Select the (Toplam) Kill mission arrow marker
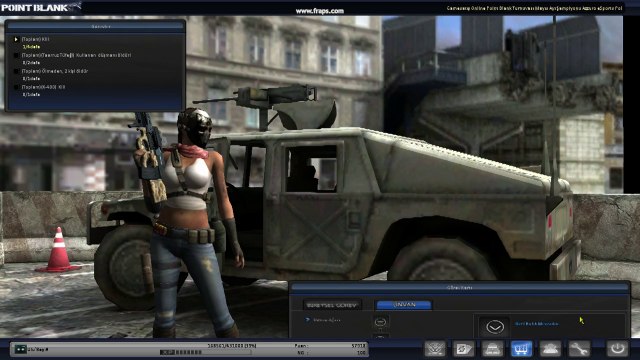The width and height of the screenshot is (640, 360). point(16,39)
